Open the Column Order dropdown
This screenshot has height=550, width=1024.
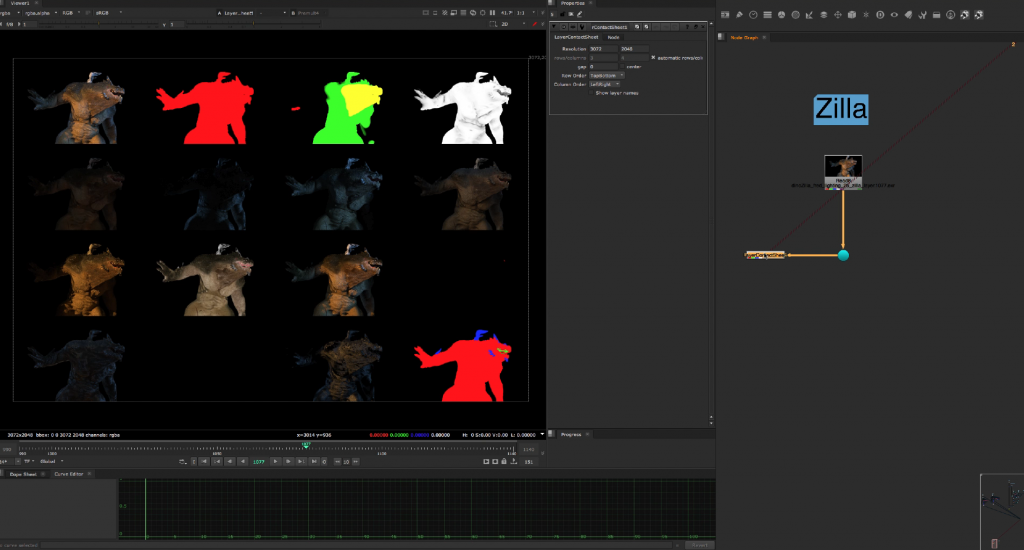click(x=604, y=84)
